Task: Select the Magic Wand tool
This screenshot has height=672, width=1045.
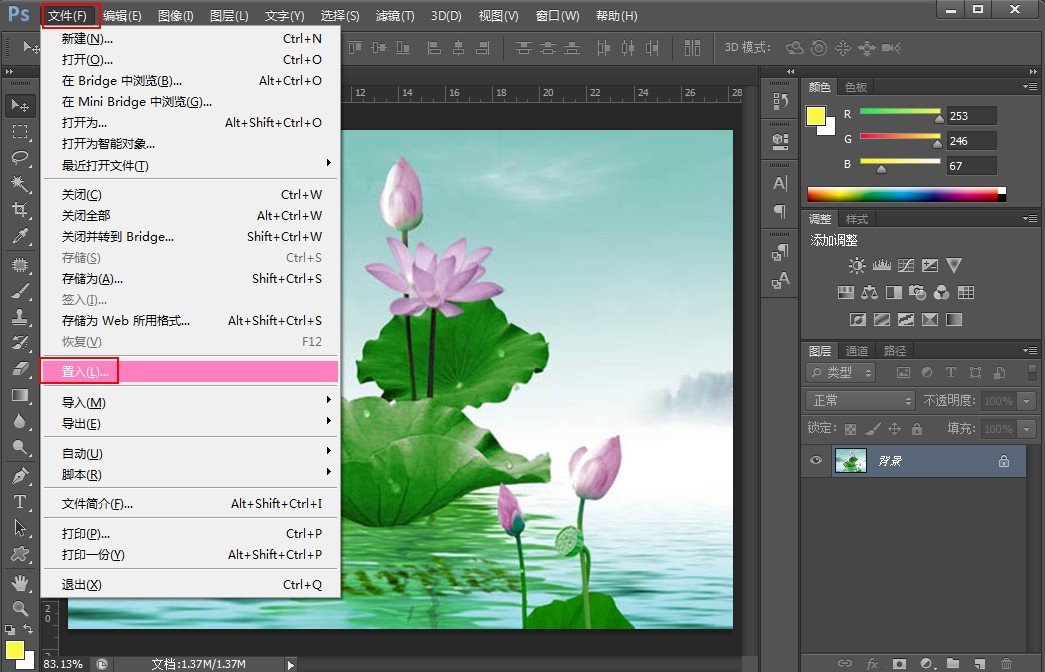Action: 19,184
